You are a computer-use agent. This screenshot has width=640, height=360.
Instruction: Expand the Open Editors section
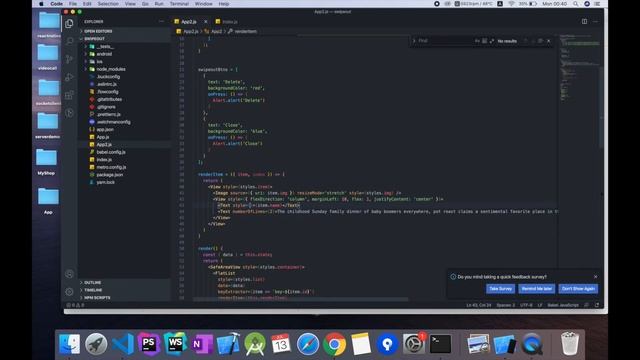124,31
